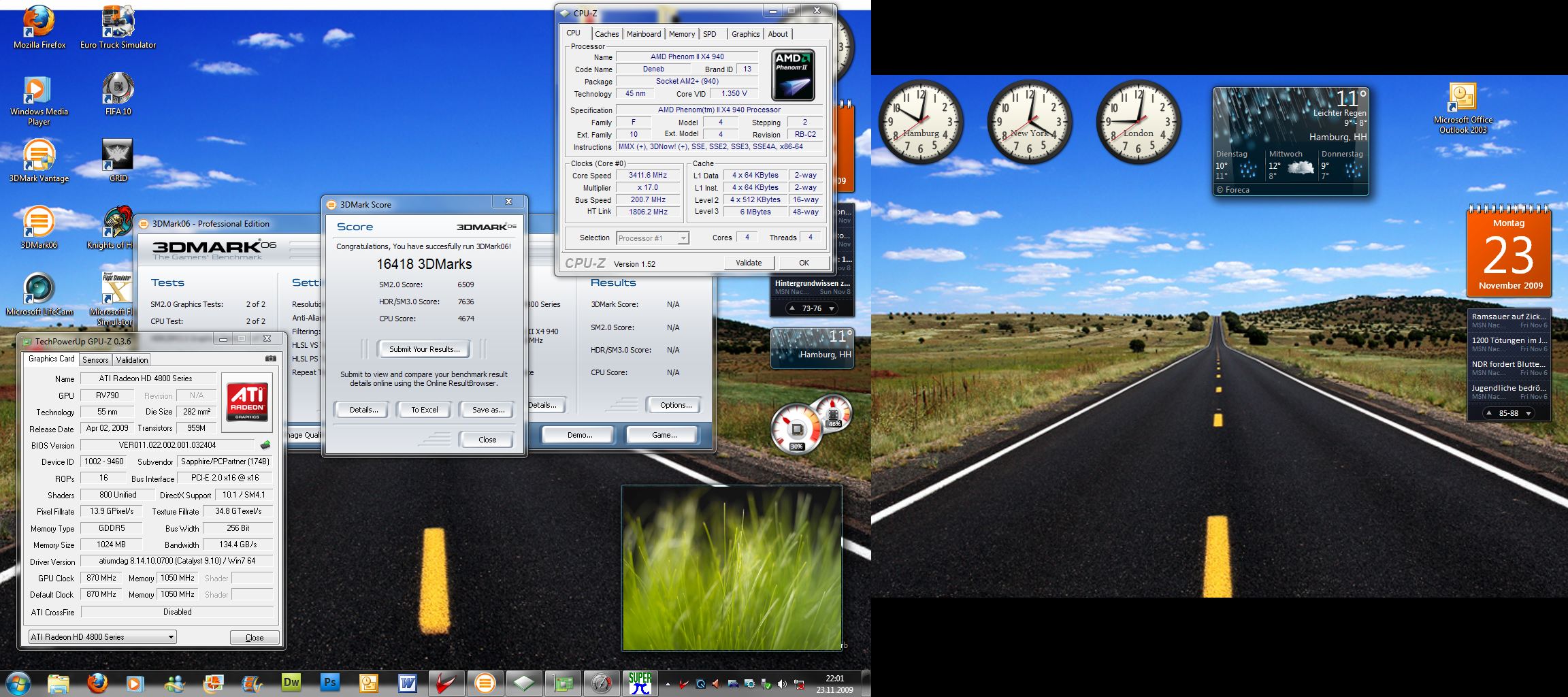Switch to GPU-Z taskbar button
The width and height of the screenshot is (1568, 697).
563,683
